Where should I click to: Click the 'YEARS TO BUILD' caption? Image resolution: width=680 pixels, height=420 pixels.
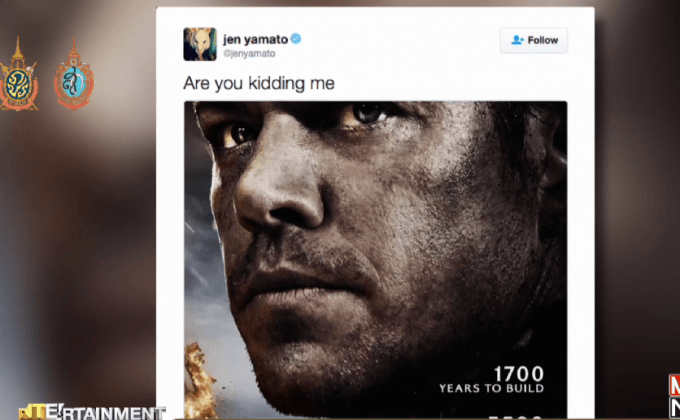pos(492,388)
